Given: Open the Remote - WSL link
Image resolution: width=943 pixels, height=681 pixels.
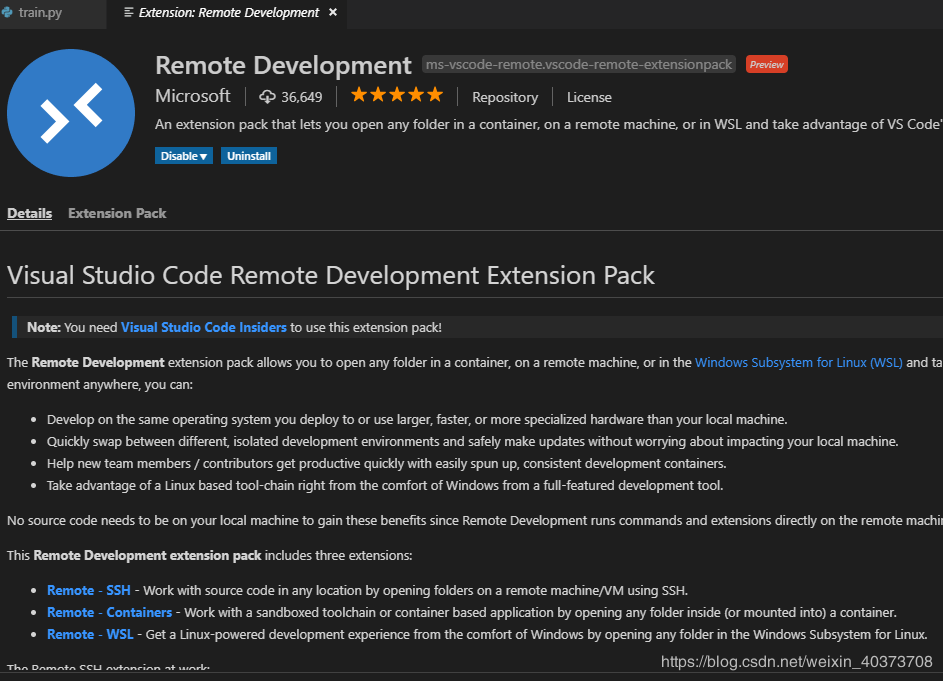Looking at the screenshot, I should point(90,634).
